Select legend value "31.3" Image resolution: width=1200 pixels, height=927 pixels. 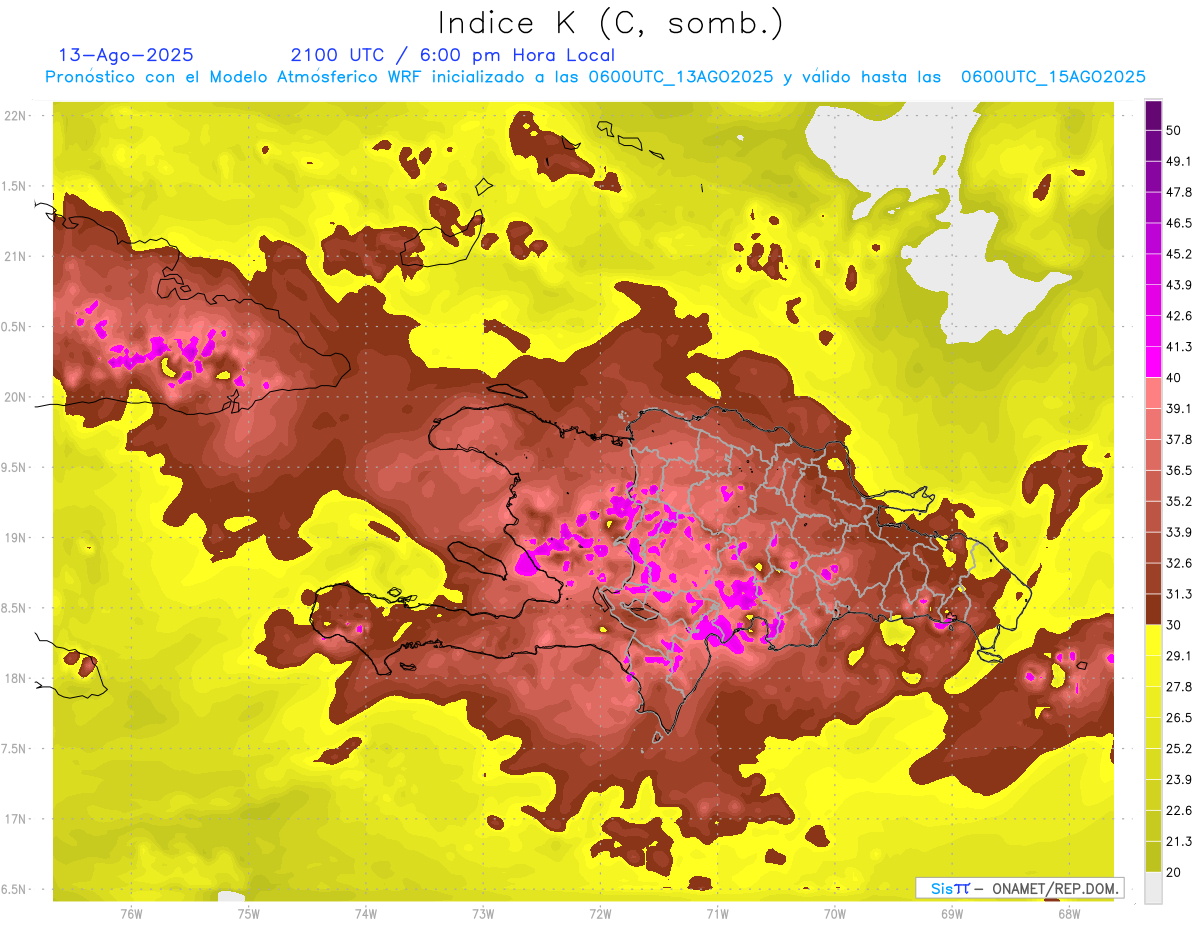coord(1179,594)
